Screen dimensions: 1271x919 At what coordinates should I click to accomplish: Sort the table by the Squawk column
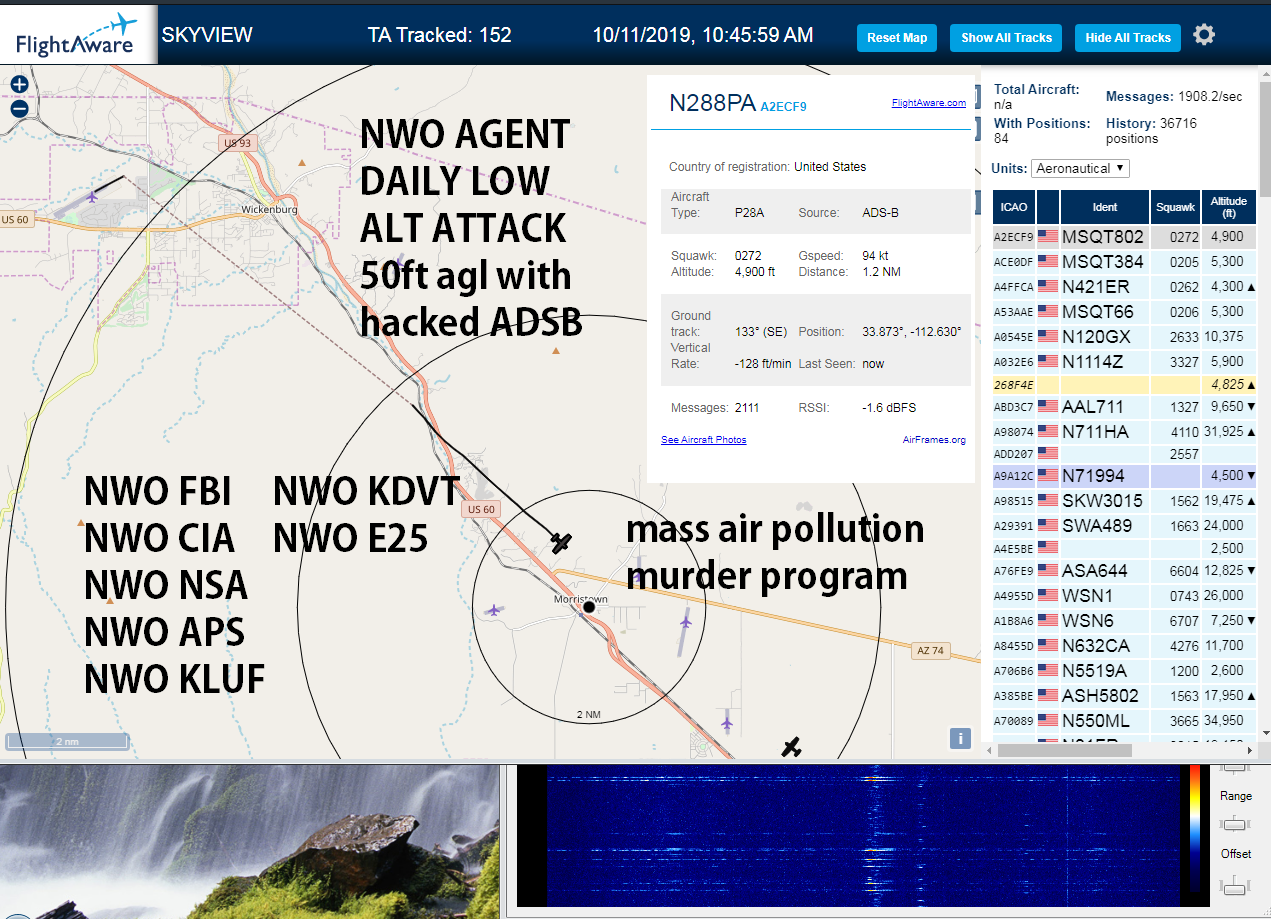(x=1175, y=207)
